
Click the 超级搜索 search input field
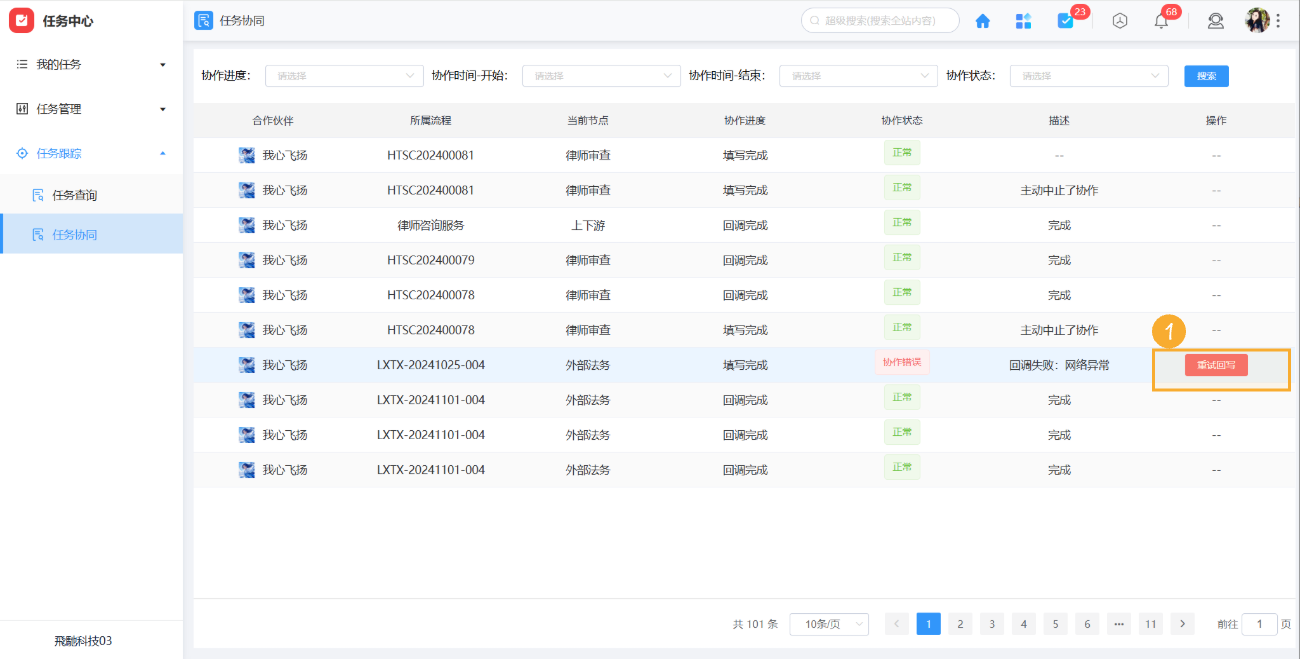tap(880, 19)
